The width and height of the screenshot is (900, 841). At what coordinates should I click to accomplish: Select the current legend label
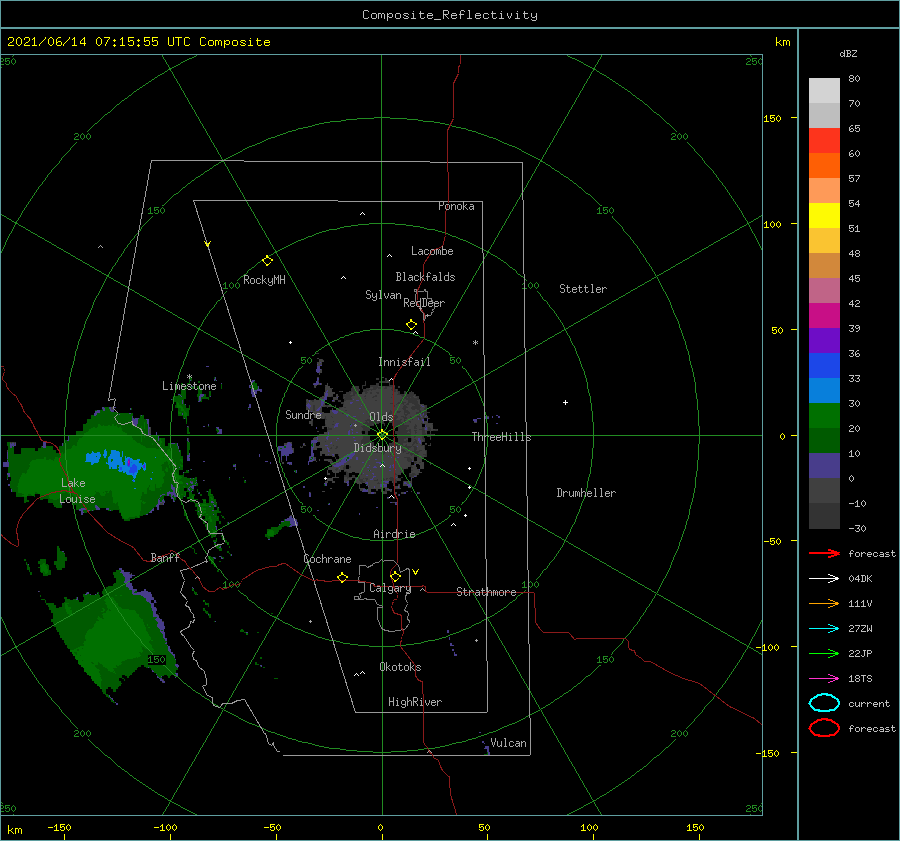(x=869, y=703)
